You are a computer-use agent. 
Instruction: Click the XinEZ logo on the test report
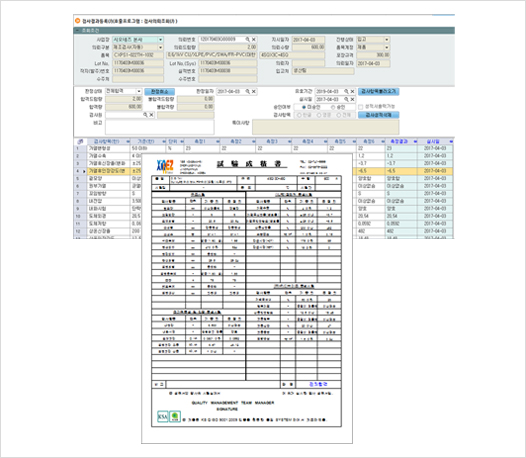(165, 166)
